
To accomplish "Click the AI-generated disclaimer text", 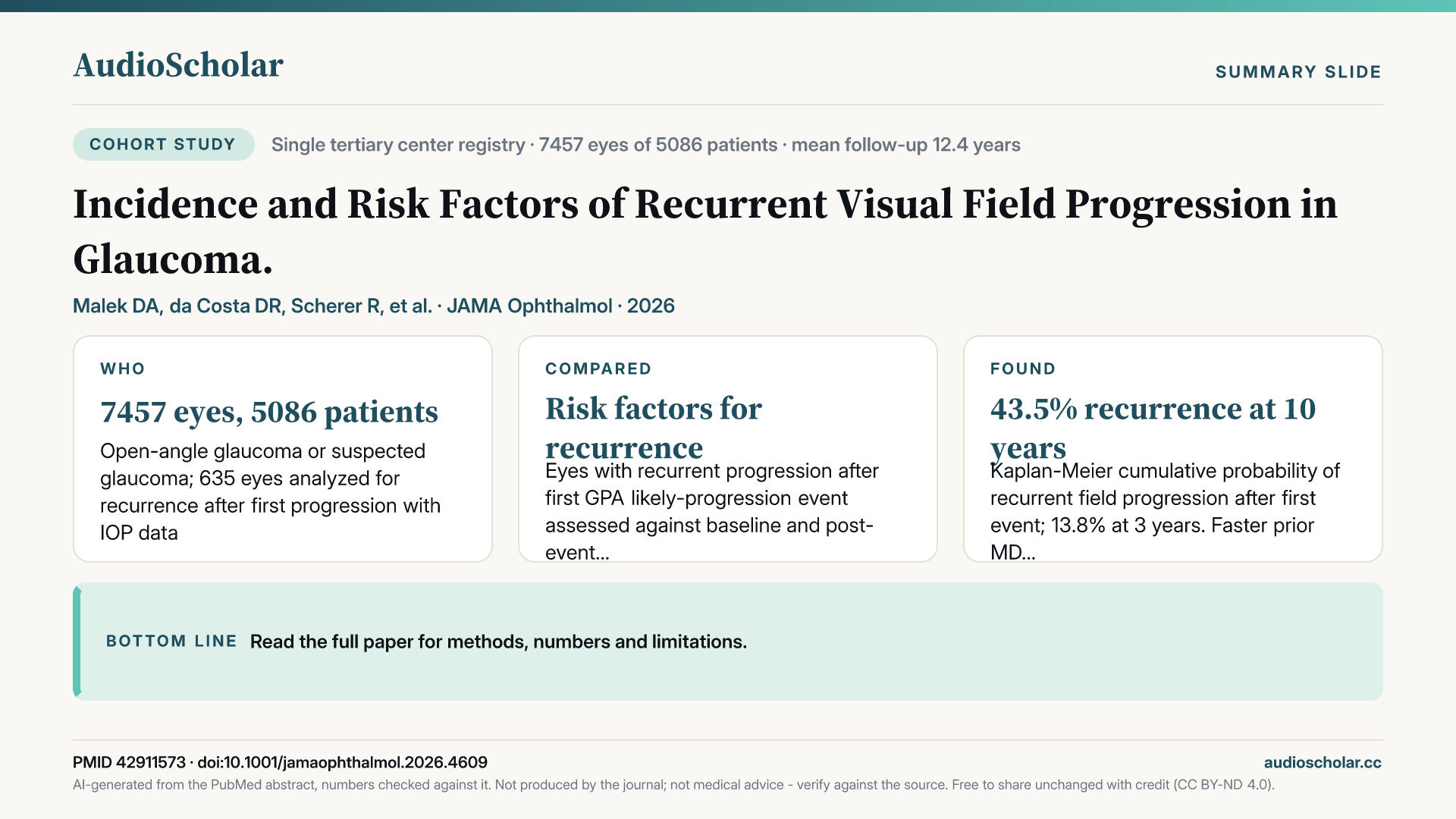I will [x=673, y=785].
